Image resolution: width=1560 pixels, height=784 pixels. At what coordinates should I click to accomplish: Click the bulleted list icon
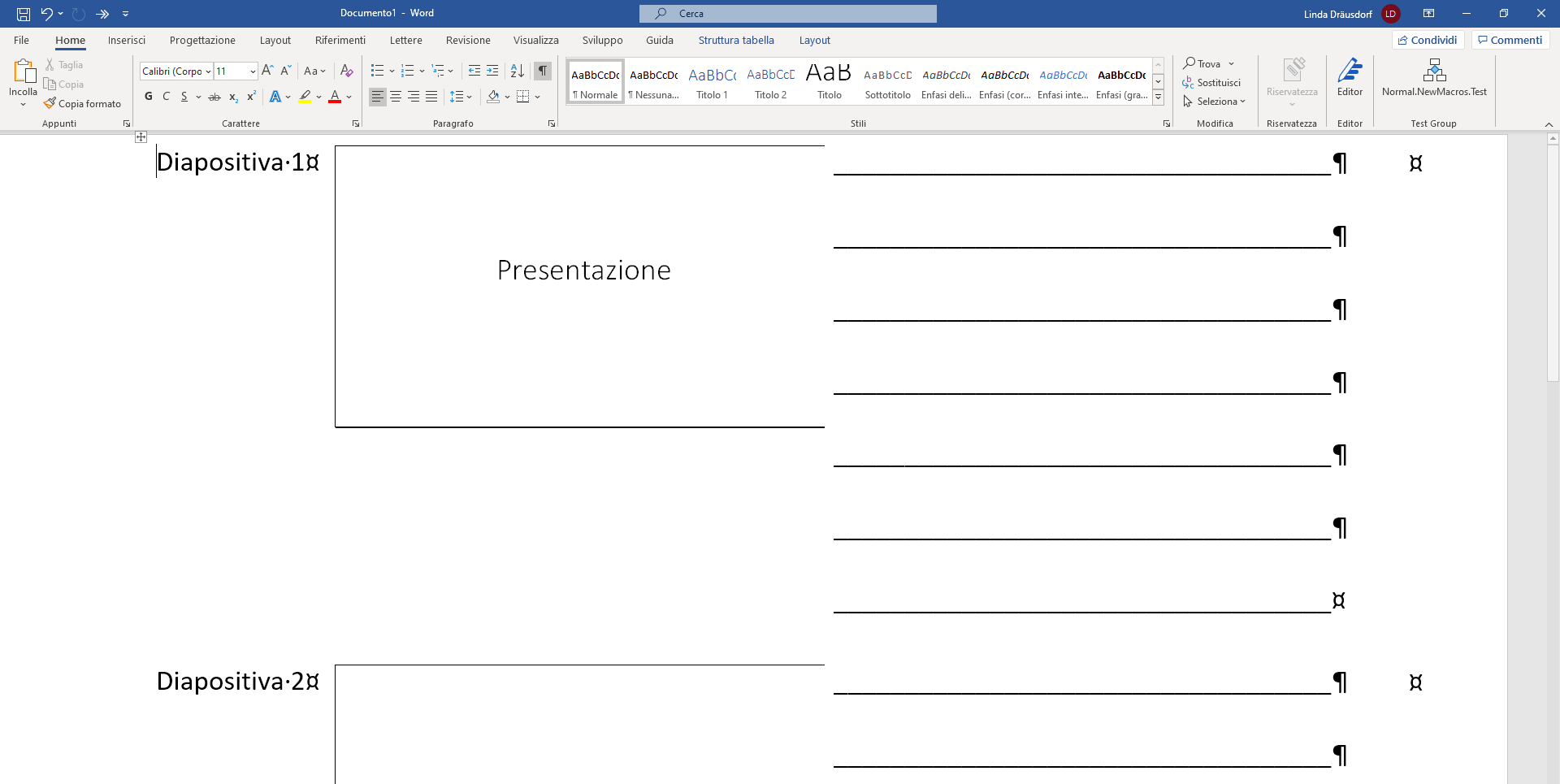click(x=377, y=71)
